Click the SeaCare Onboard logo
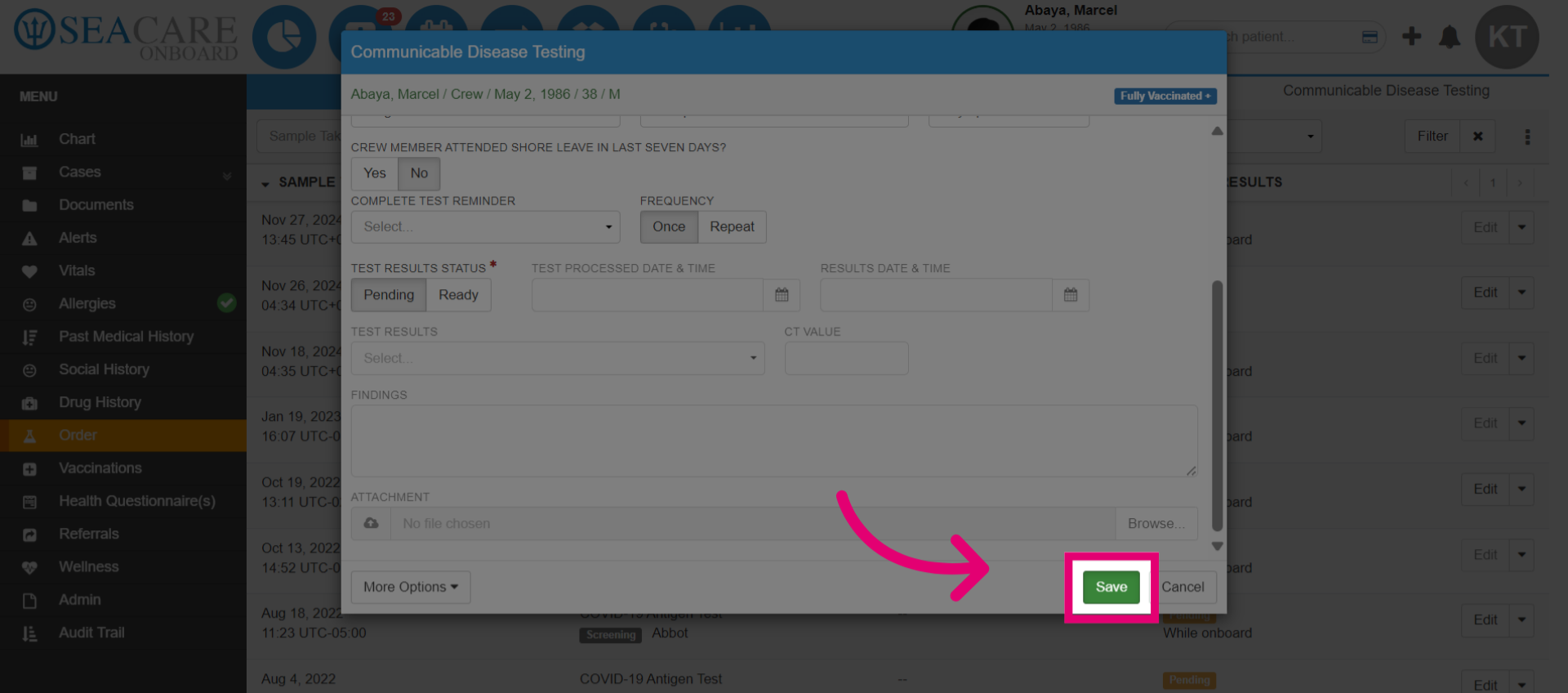The width and height of the screenshot is (1568, 693). [126, 35]
